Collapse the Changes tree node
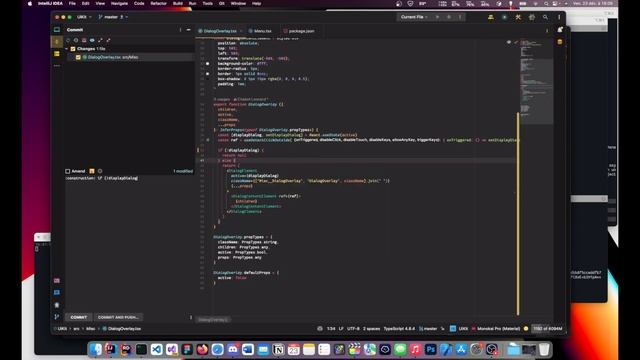This screenshot has width=640, height=360. (x=67, y=49)
